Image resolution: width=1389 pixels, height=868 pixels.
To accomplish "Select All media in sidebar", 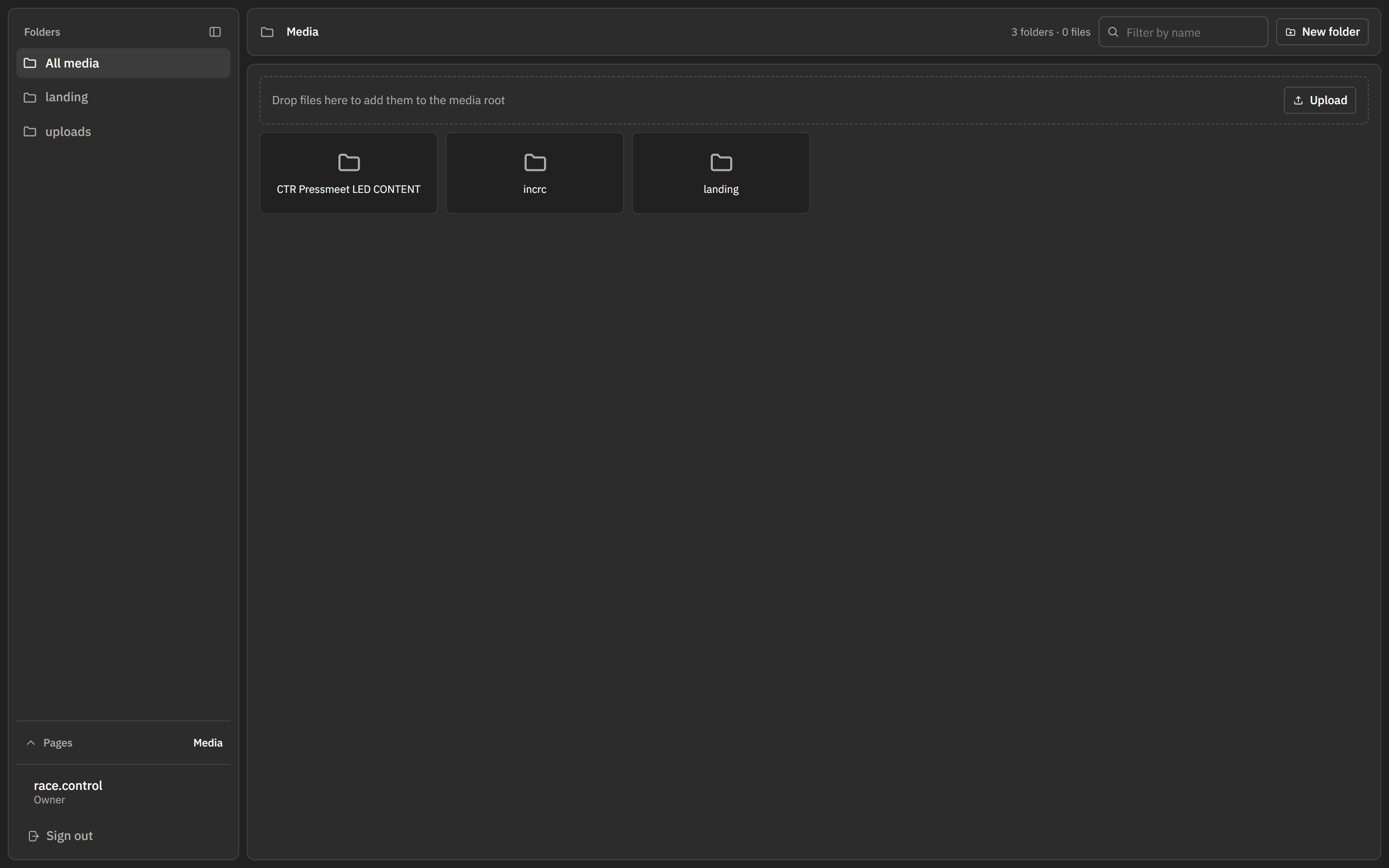I will click(123, 63).
